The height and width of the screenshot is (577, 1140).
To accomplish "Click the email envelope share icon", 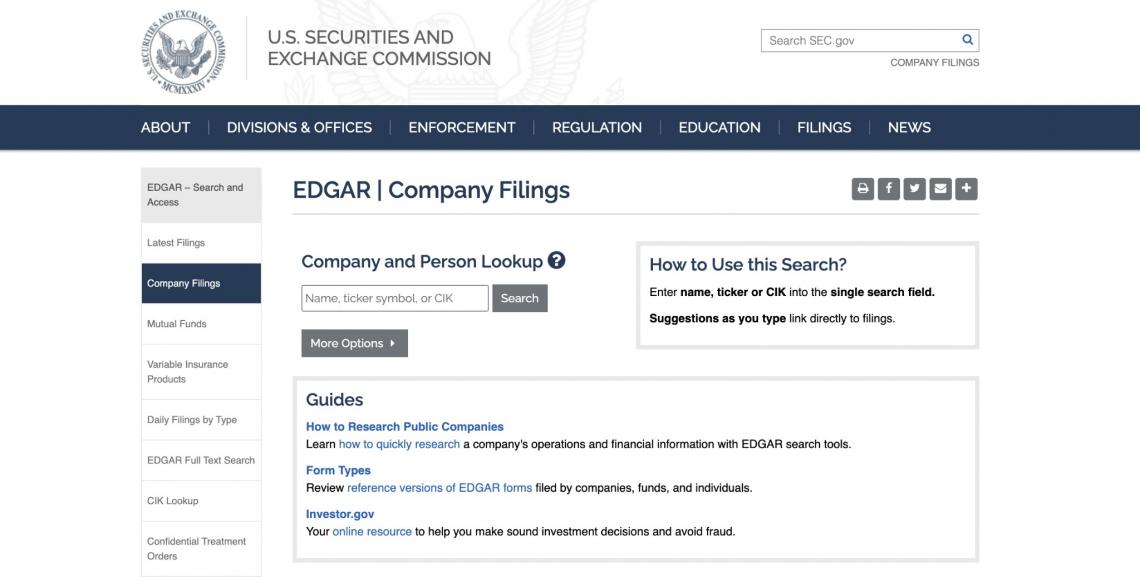I will point(940,188).
